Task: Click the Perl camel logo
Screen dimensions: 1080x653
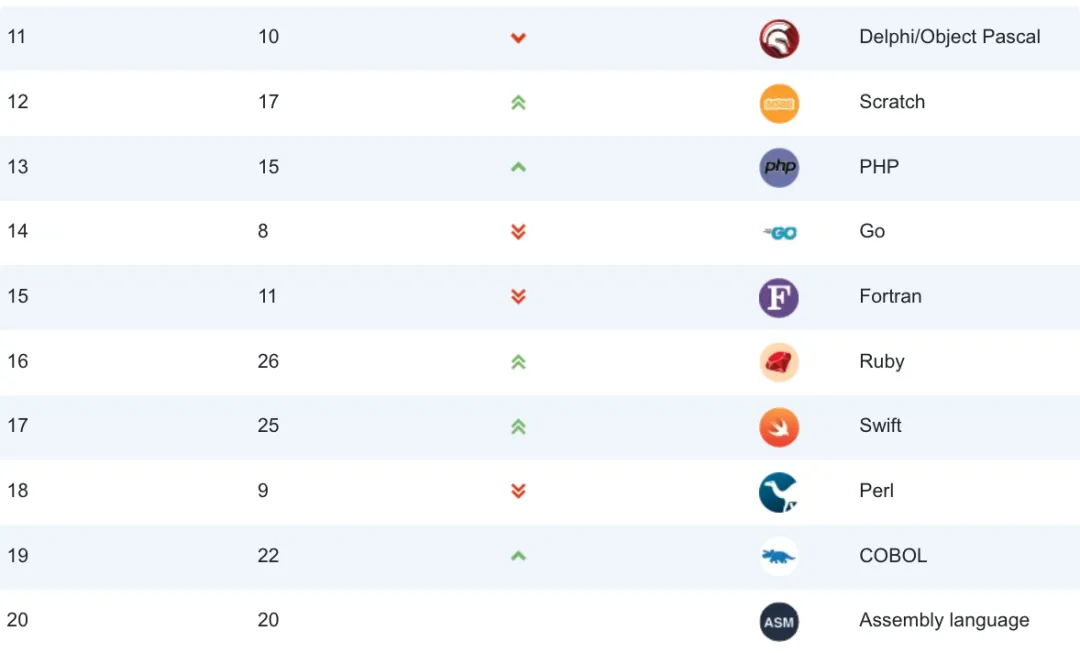Action: (778, 492)
